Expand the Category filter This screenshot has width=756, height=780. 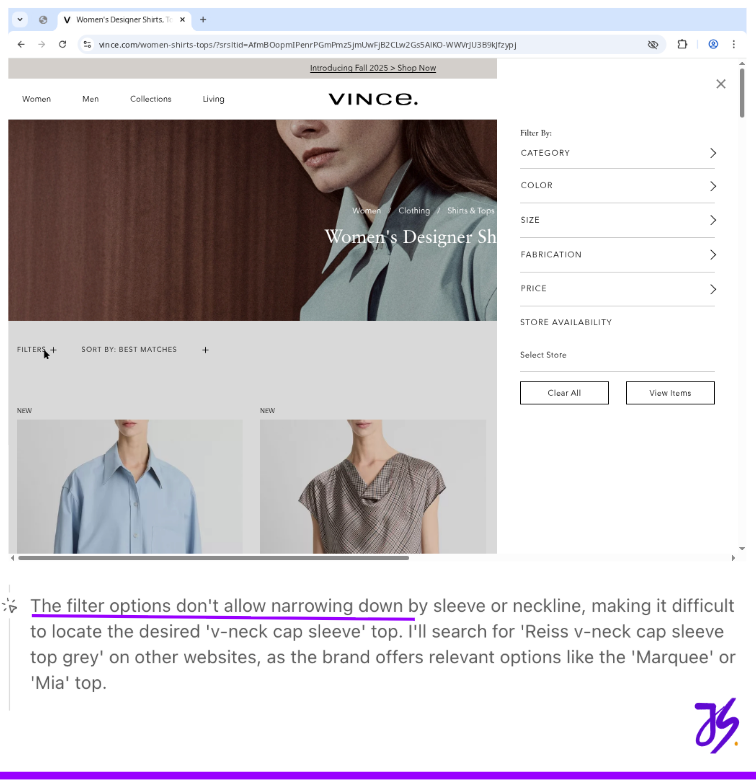point(617,153)
